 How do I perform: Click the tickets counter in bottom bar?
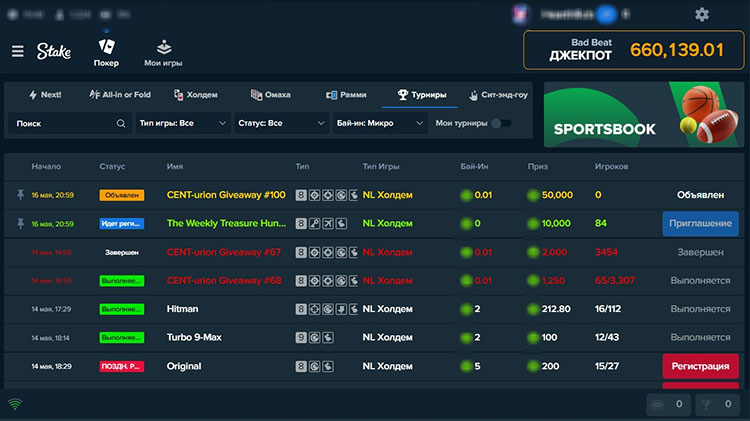[668, 404]
